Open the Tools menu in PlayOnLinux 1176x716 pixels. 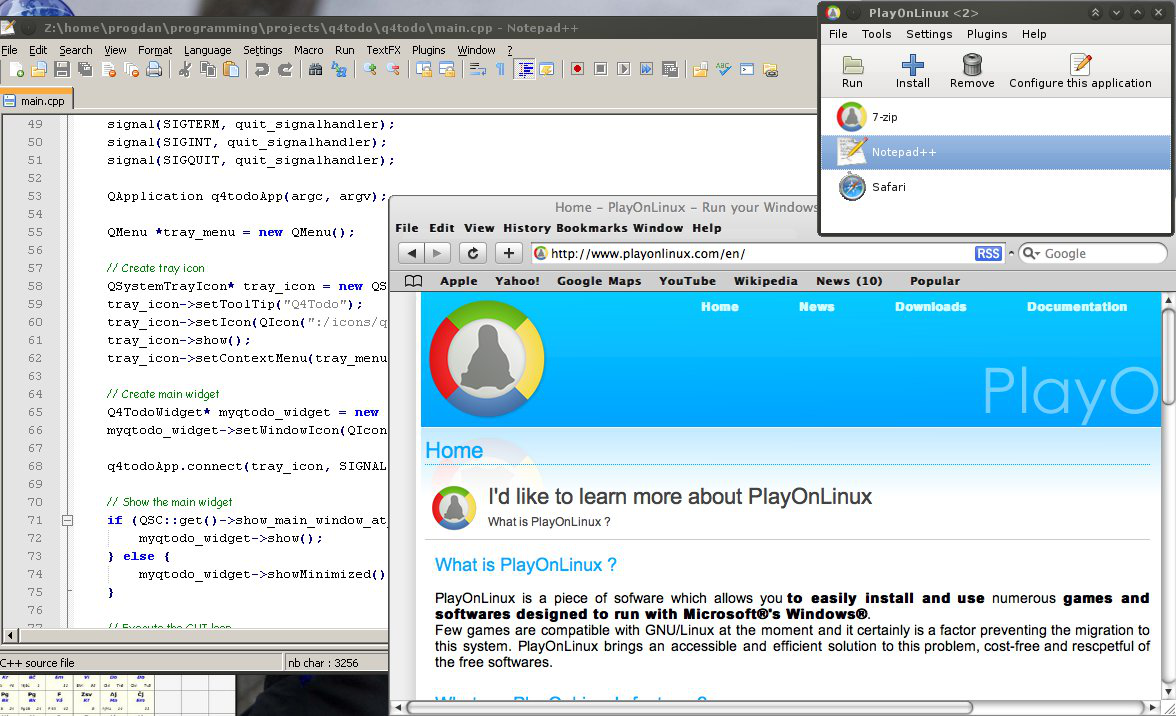click(876, 34)
